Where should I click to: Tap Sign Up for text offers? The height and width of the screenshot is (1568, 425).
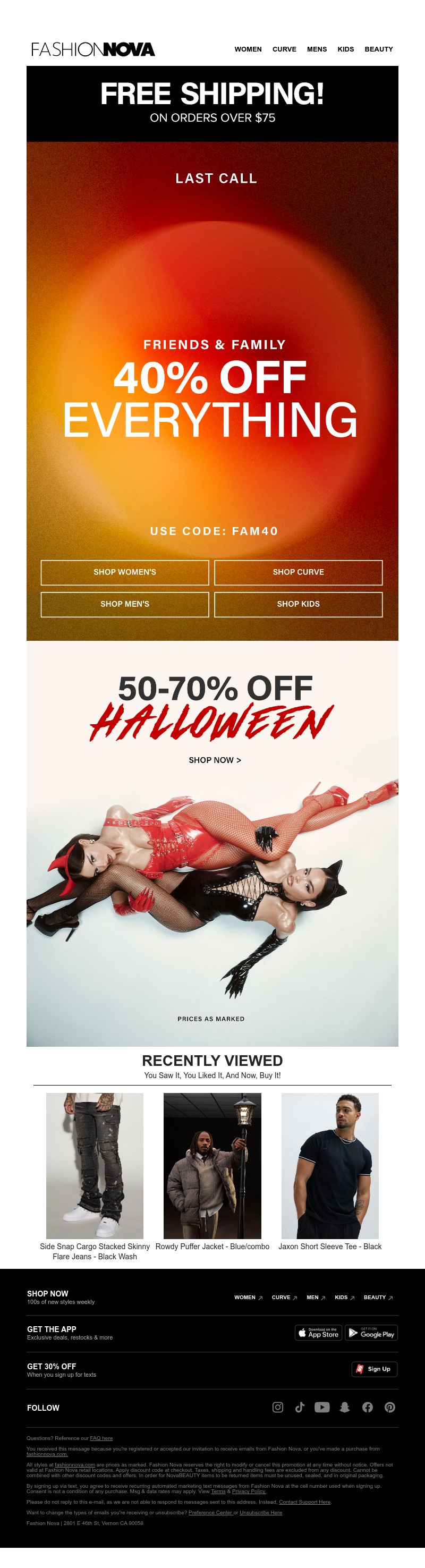click(375, 1369)
